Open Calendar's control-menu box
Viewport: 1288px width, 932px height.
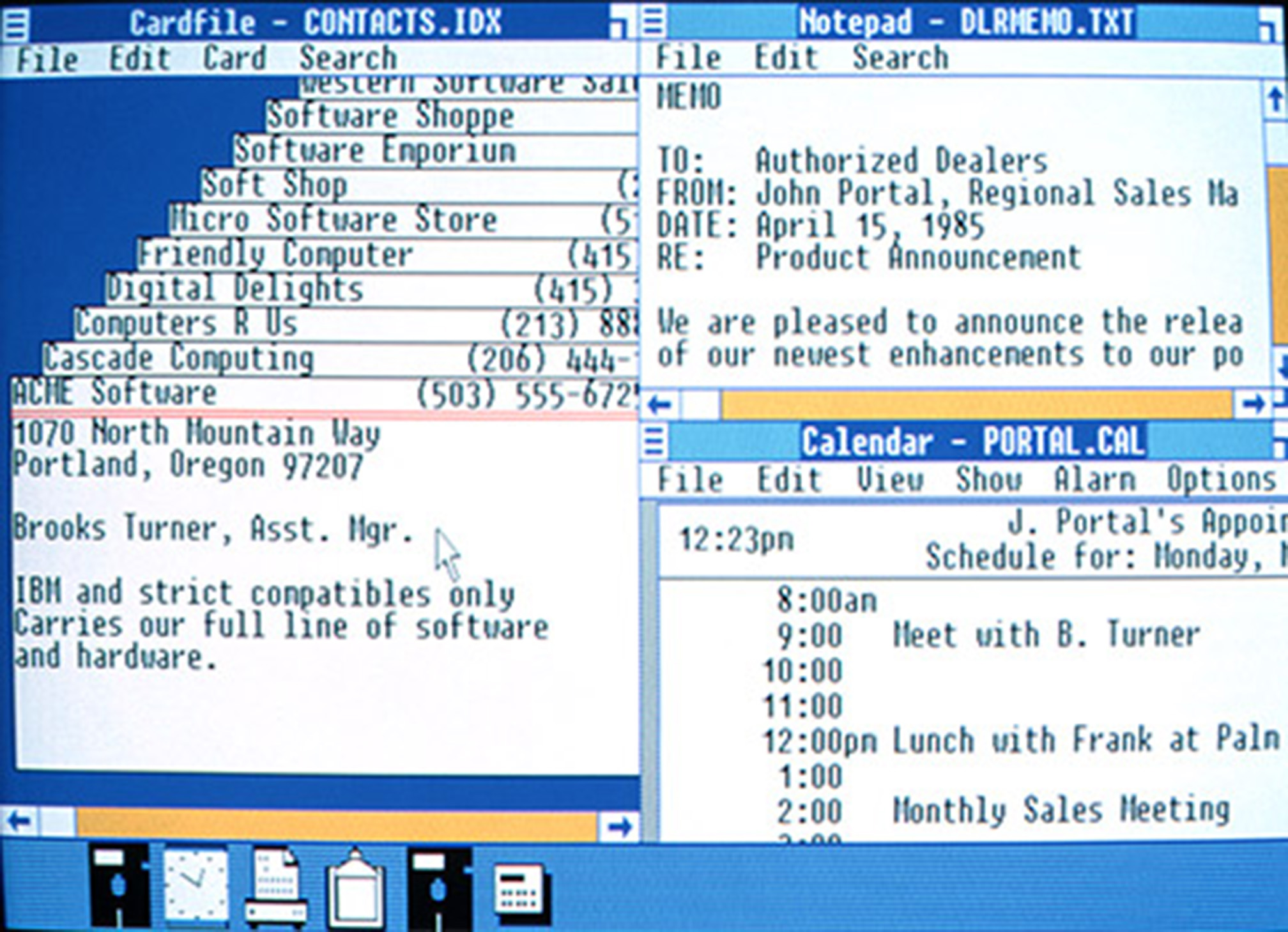655,440
